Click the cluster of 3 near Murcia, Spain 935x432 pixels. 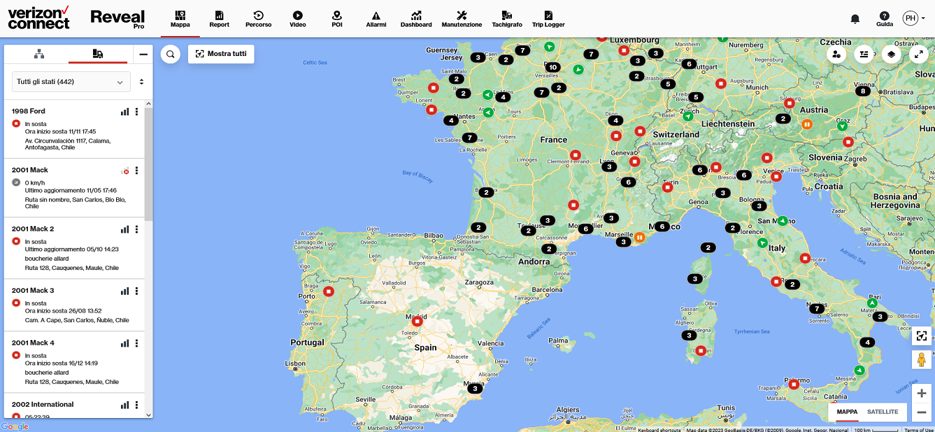point(475,388)
